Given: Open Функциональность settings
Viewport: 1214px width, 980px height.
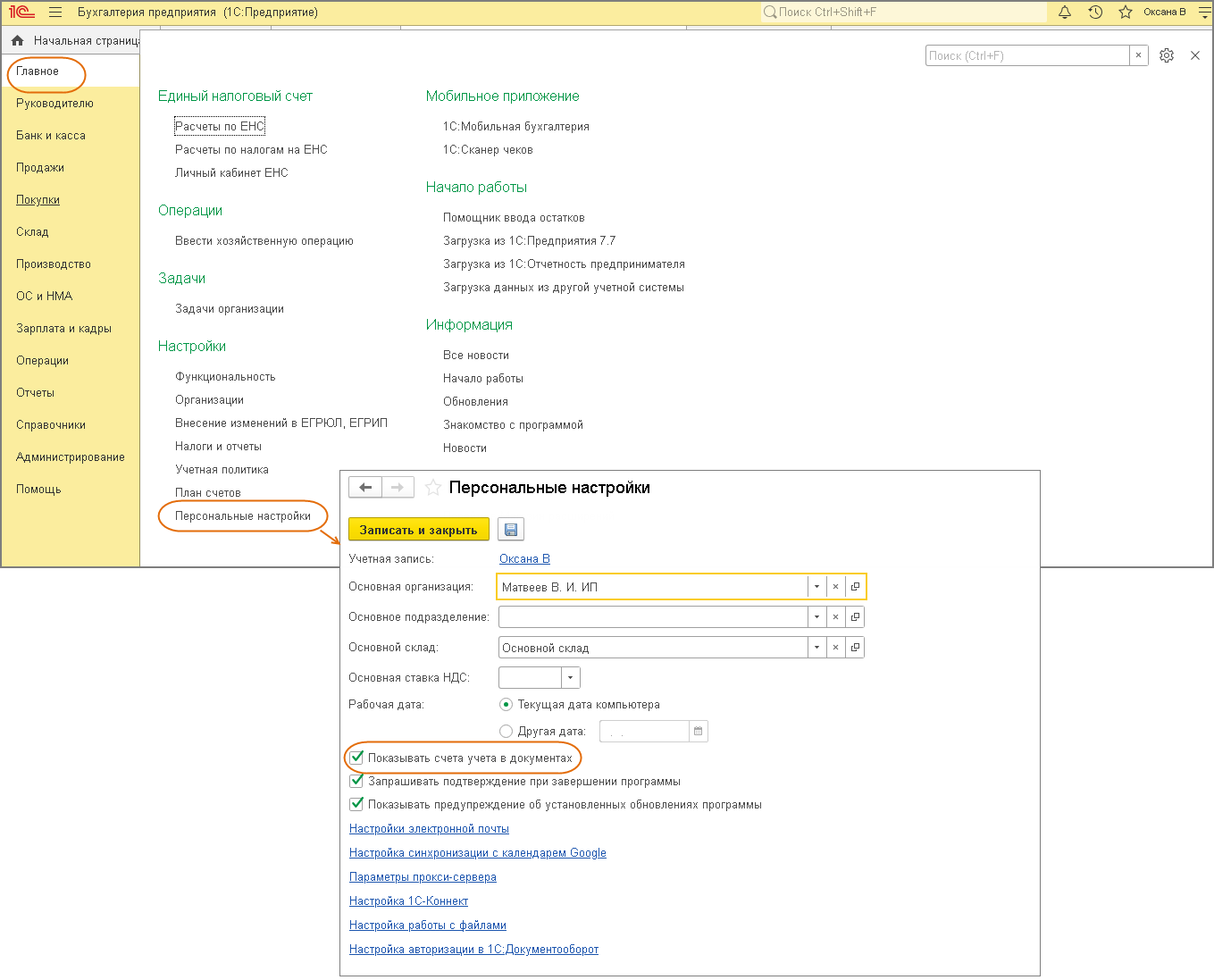Looking at the screenshot, I should pos(225,377).
